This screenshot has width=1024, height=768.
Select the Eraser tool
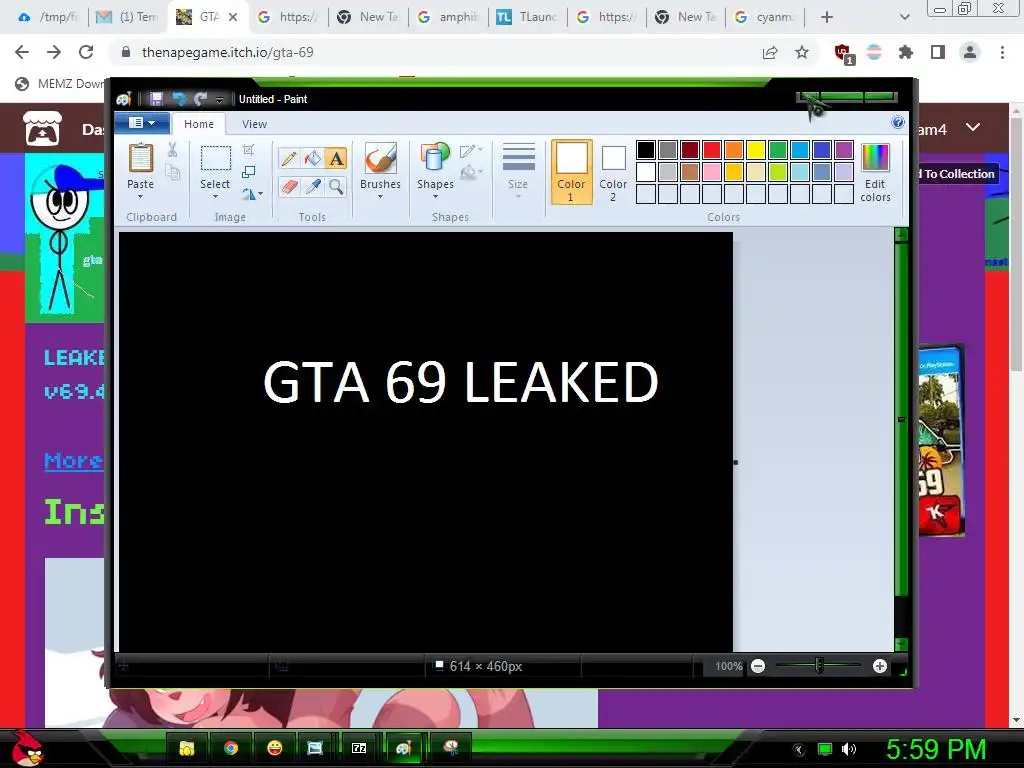coord(289,187)
